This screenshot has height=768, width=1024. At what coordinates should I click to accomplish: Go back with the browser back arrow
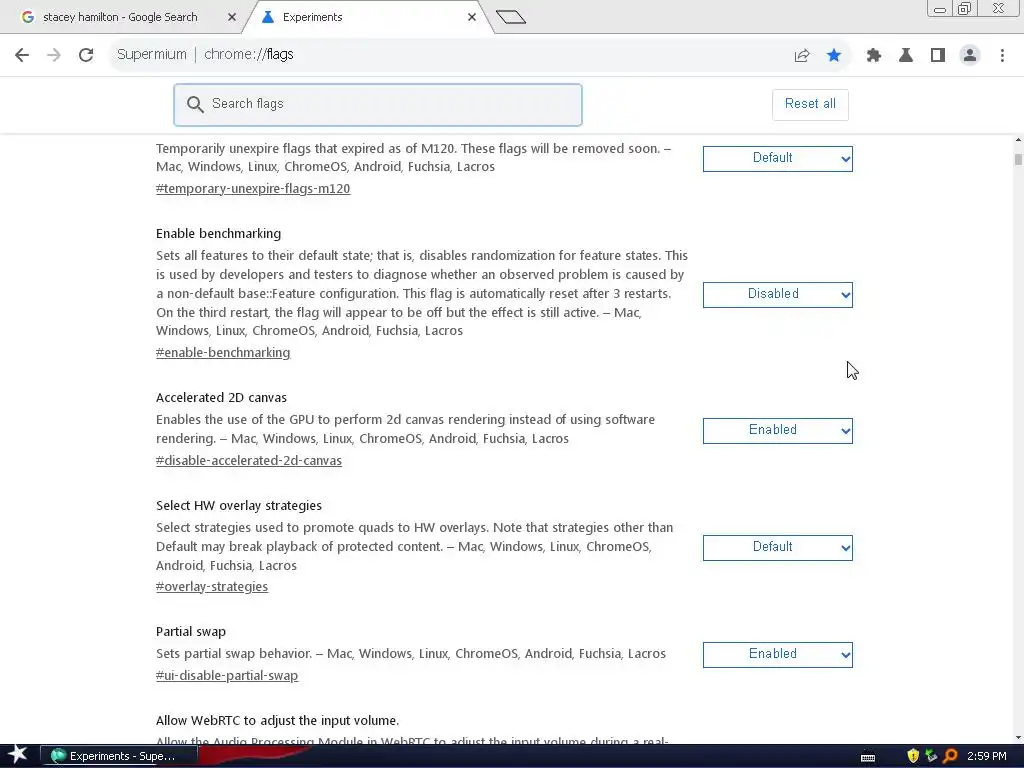[x=22, y=55]
